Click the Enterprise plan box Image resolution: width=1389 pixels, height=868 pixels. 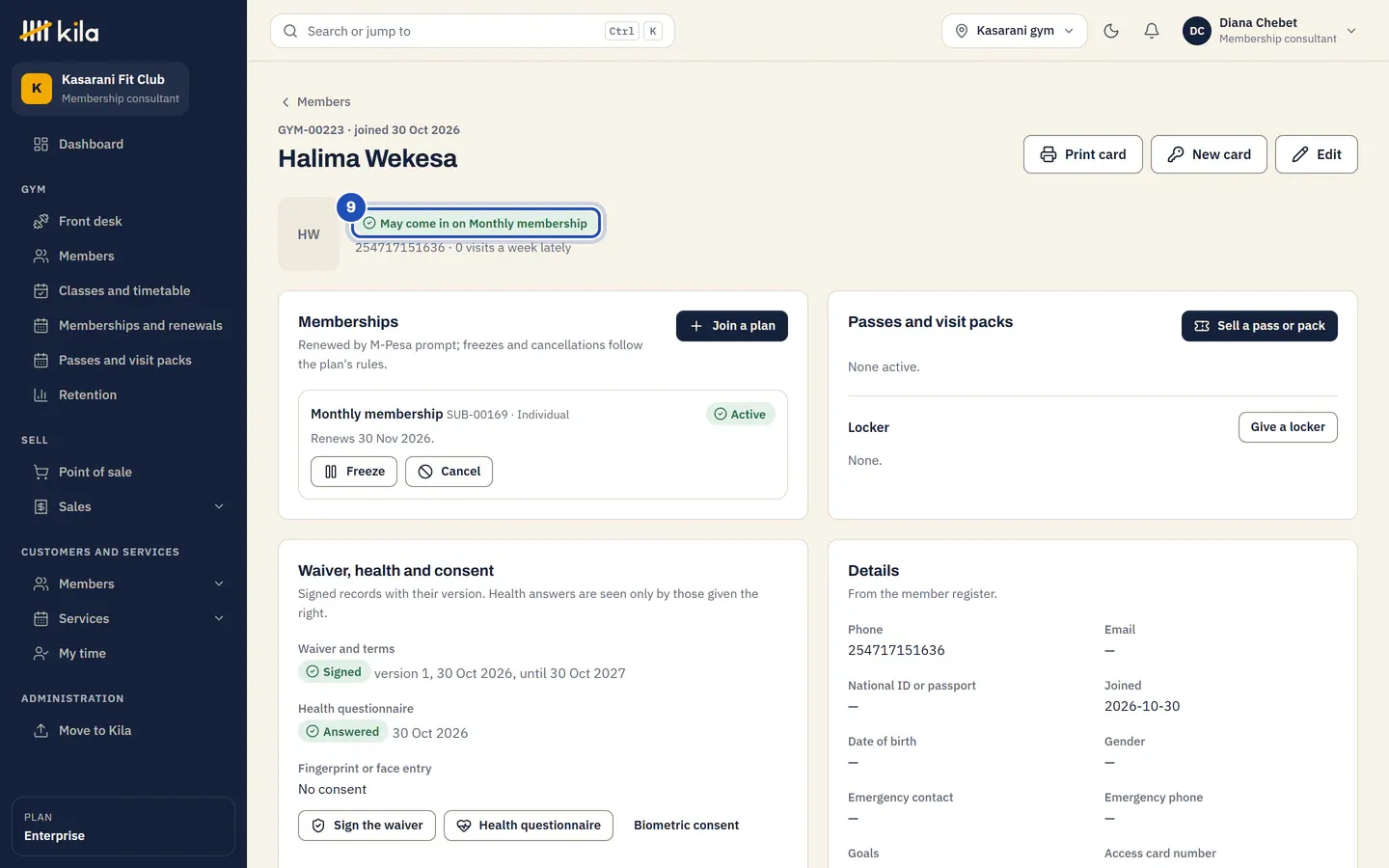click(123, 827)
